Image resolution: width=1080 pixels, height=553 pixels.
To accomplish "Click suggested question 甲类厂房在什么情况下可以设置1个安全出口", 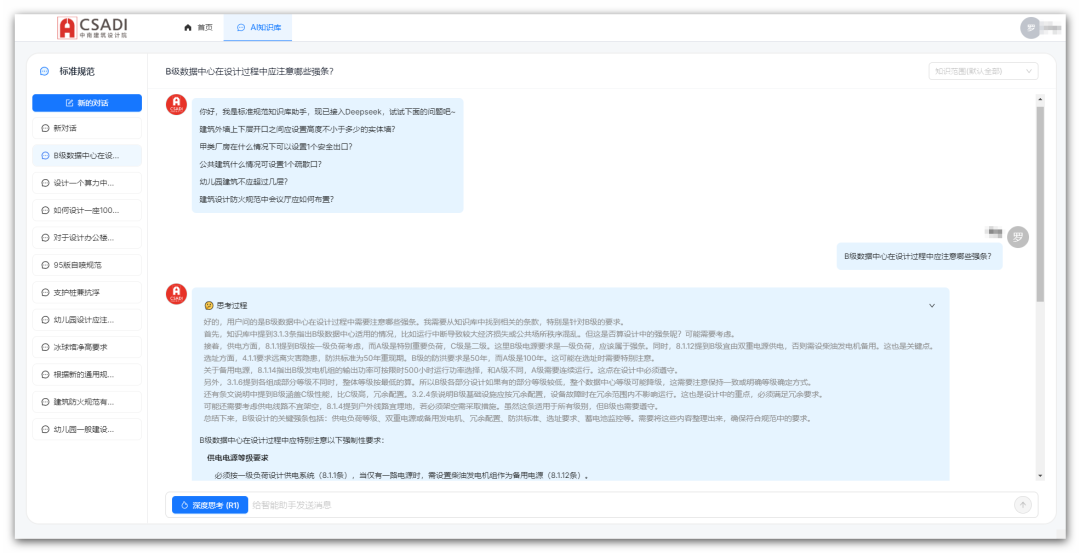I will (x=276, y=147).
